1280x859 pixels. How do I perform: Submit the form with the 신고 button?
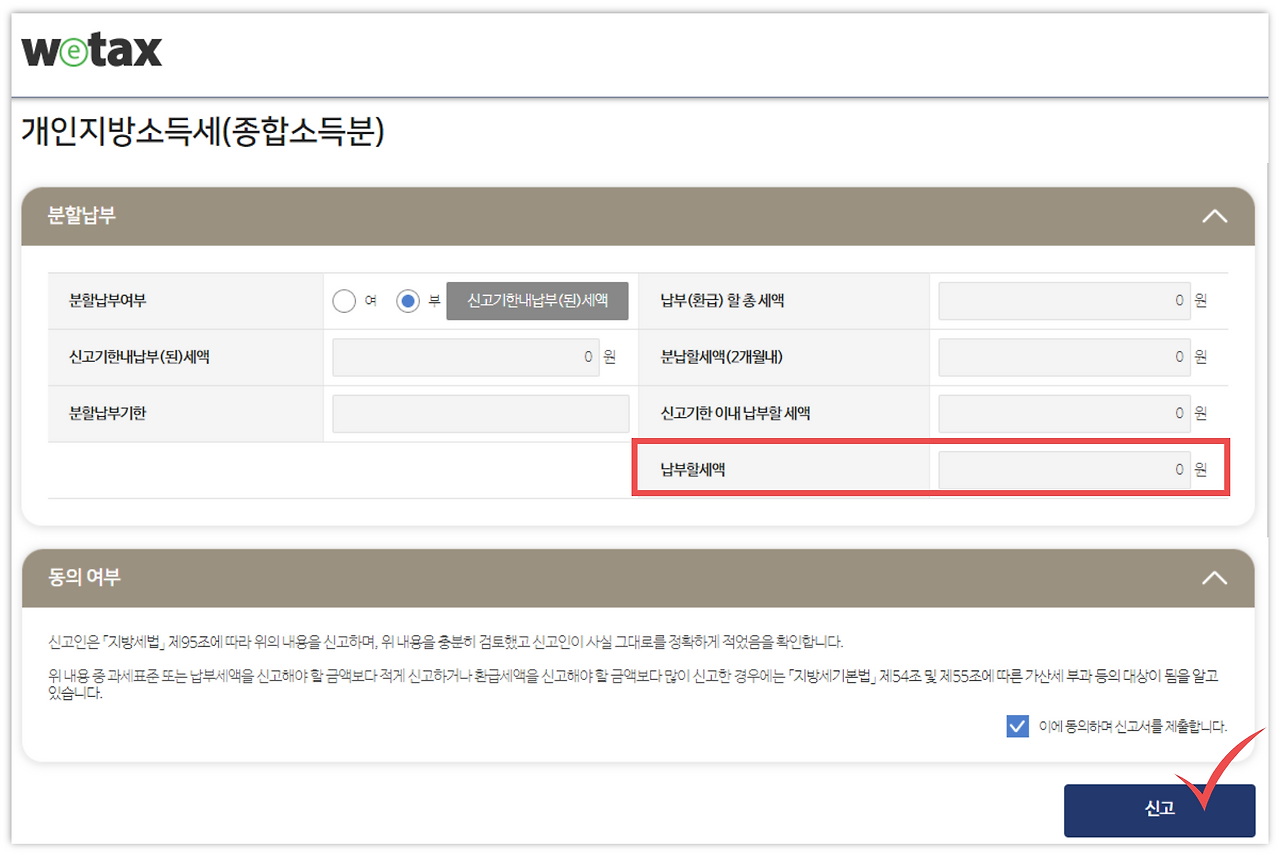coord(1159,810)
